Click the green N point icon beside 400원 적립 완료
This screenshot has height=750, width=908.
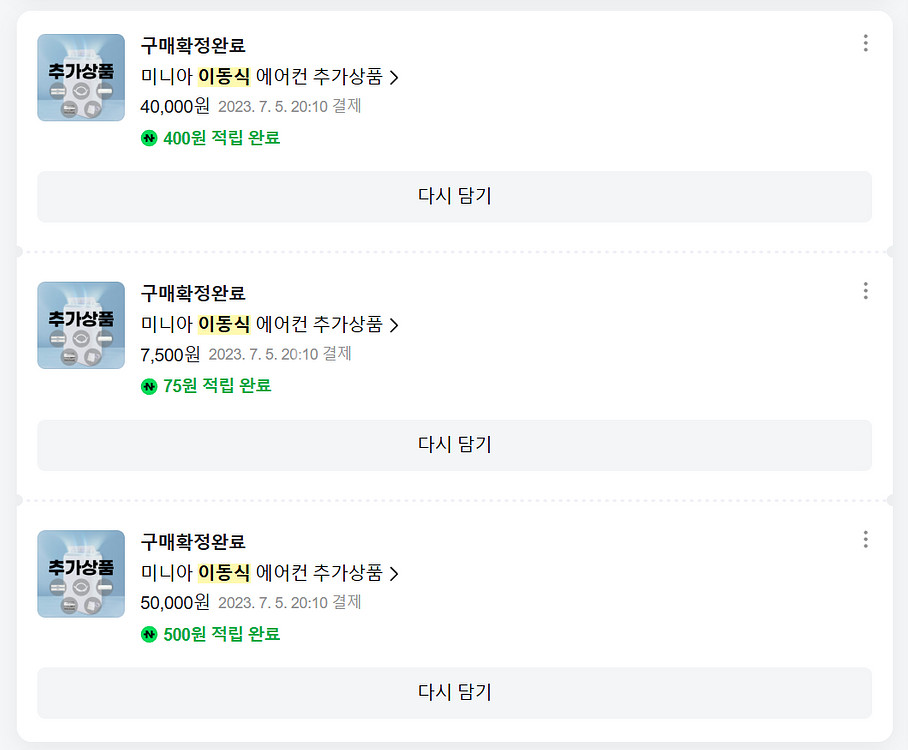point(150,138)
